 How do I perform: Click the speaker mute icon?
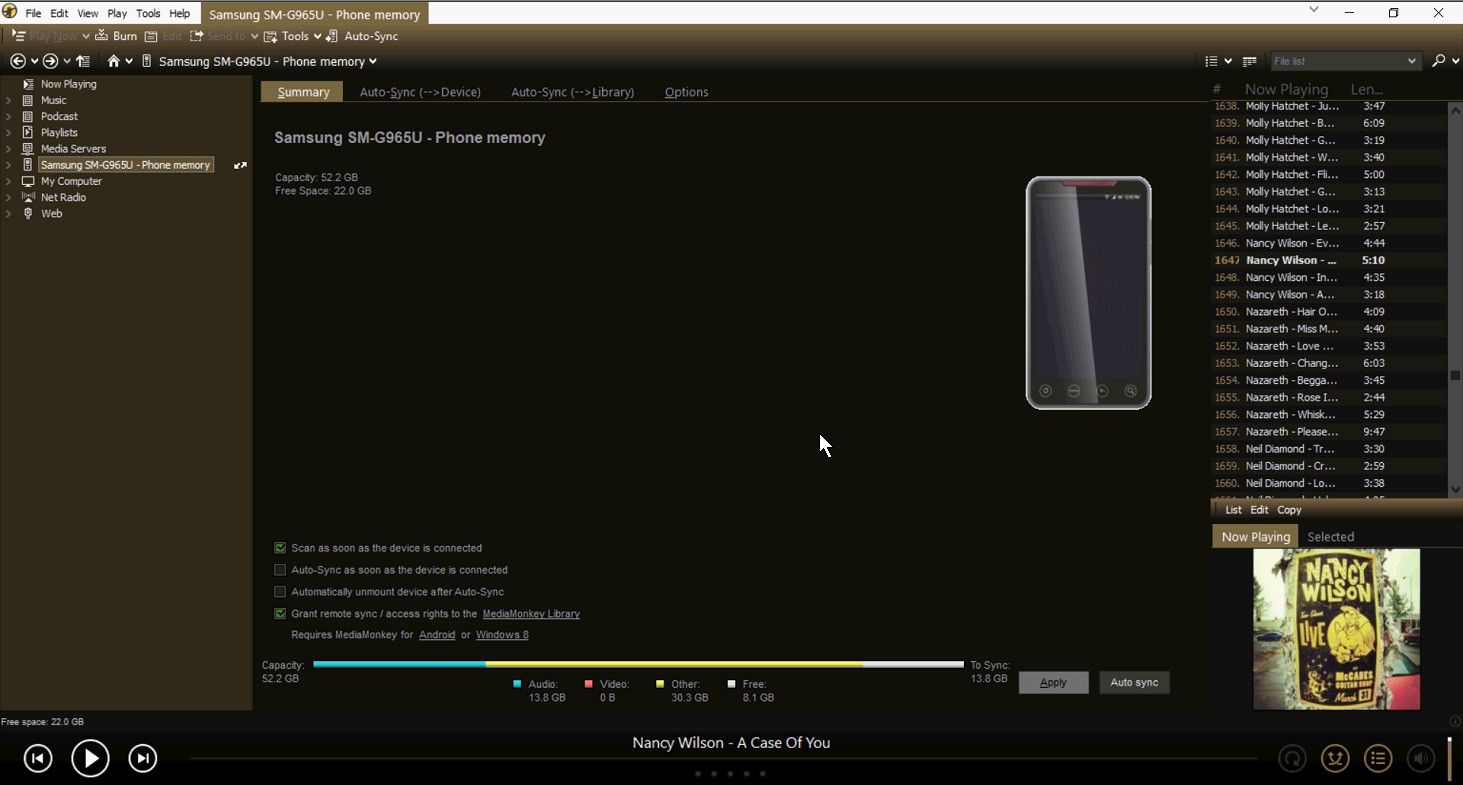1420,759
